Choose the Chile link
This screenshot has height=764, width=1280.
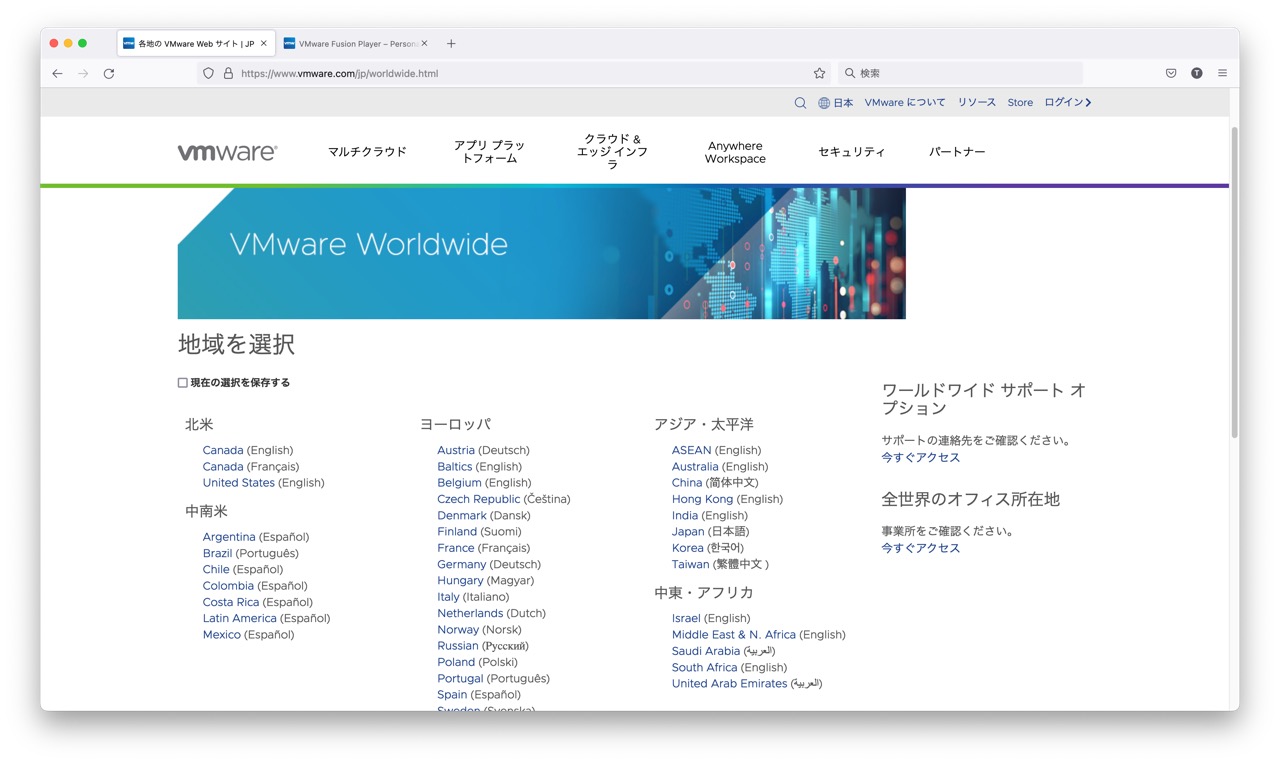(x=216, y=569)
